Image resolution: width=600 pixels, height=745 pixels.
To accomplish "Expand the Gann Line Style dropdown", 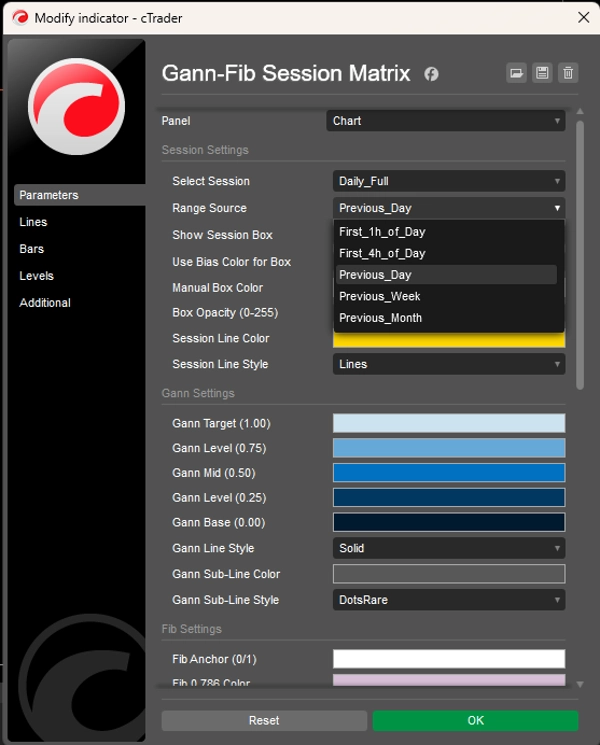I will point(448,548).
